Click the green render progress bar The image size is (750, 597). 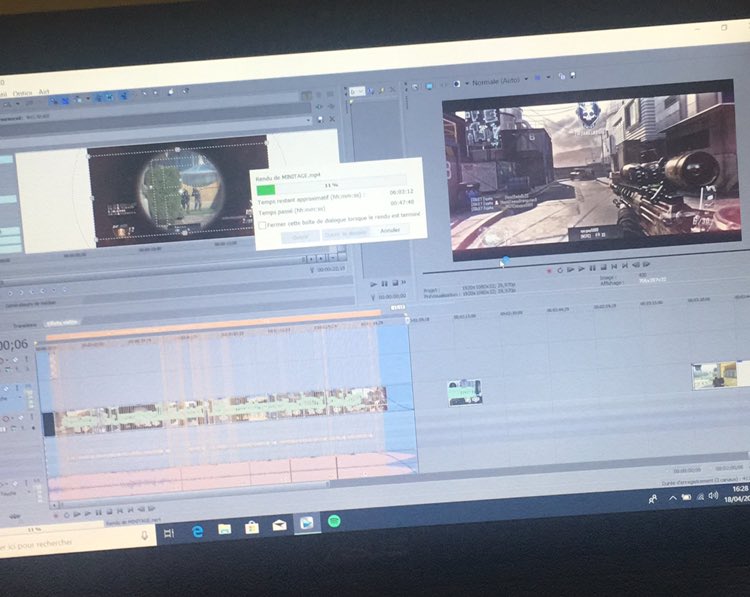(266, 190)
